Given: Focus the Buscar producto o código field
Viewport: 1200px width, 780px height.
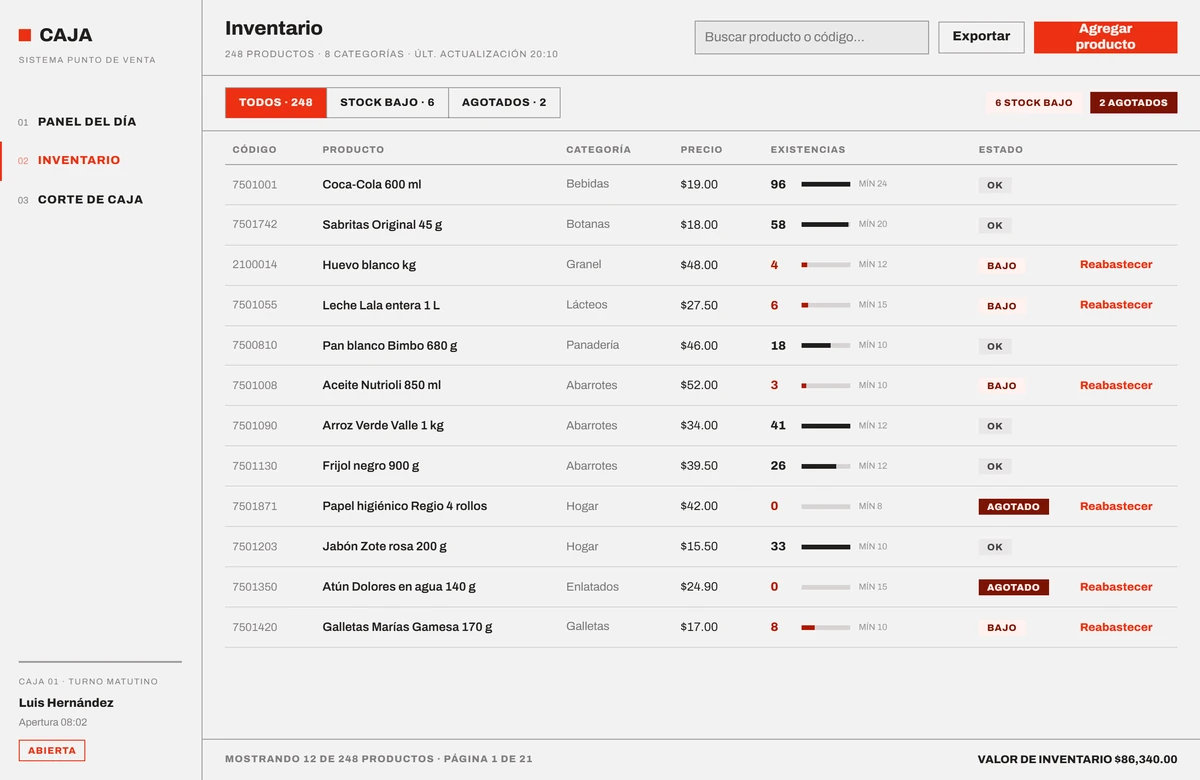Looking at the screenshot, I should coord(812,37).
